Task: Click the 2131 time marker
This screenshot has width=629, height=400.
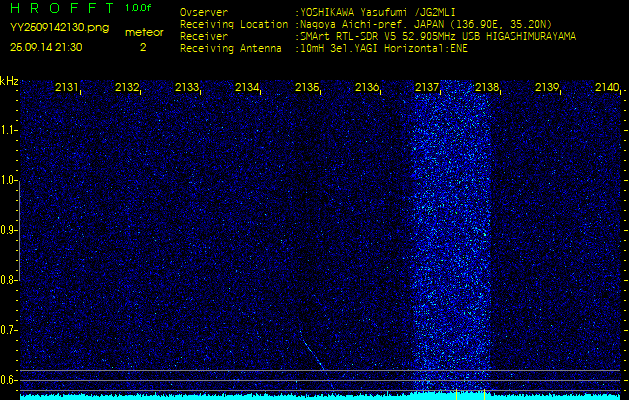Action: pyautogui.click(x=67, y=88)
